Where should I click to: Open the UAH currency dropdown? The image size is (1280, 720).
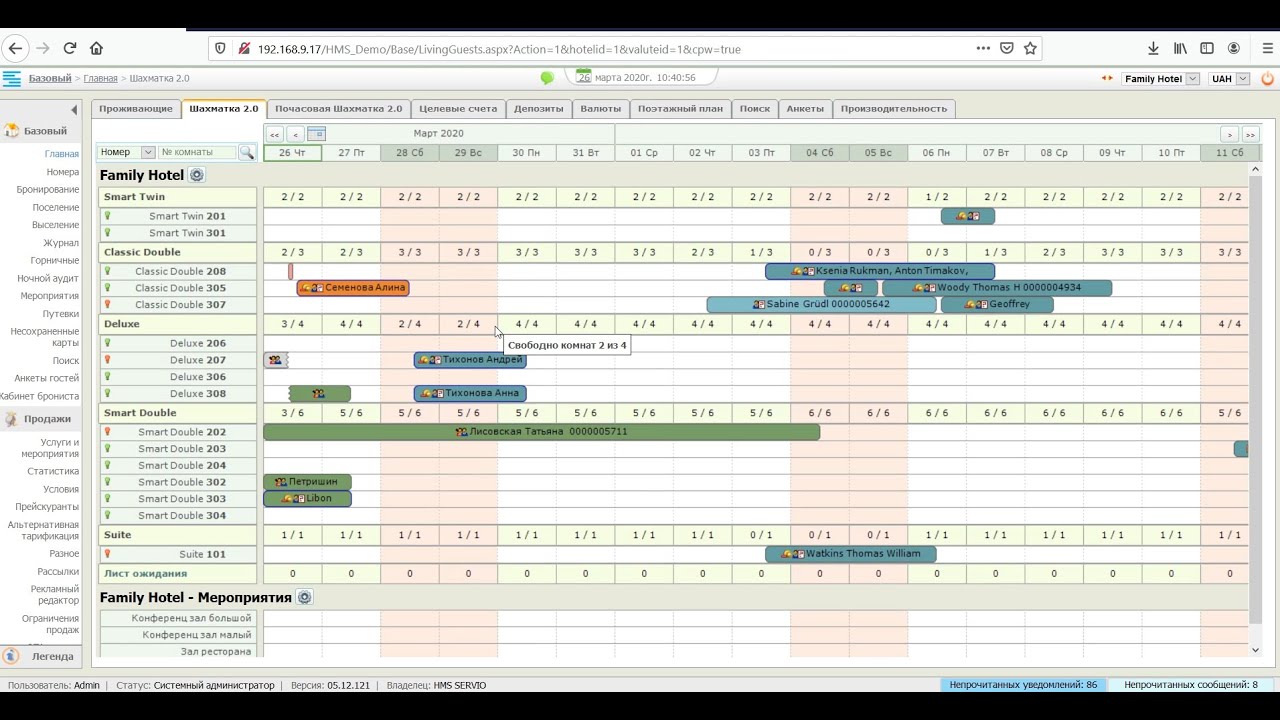point(1229,79)
